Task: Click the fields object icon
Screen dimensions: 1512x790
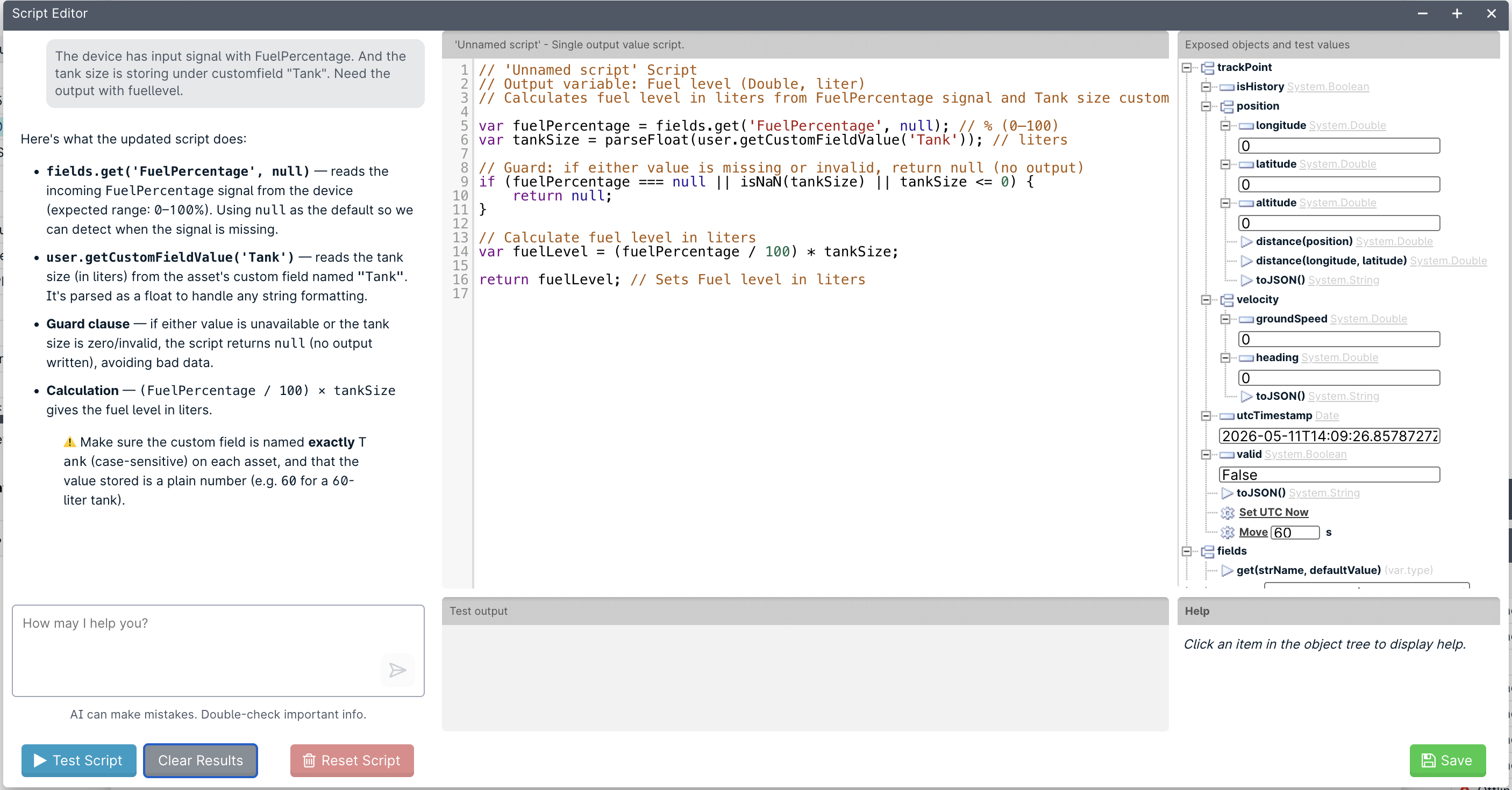Action: coord(1208,551)
